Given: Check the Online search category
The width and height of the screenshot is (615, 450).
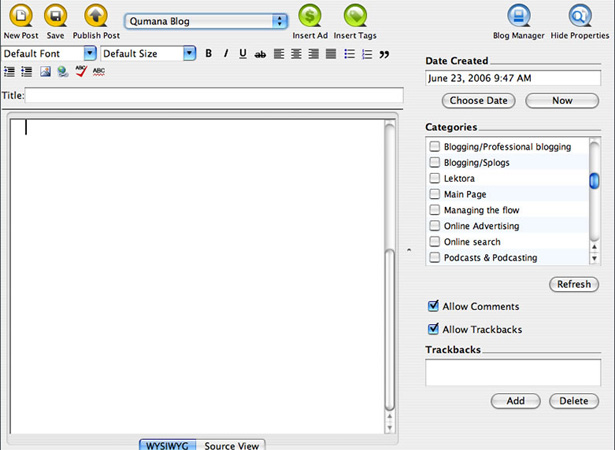Looking at the screenshot, I should (x=435, y=241).
